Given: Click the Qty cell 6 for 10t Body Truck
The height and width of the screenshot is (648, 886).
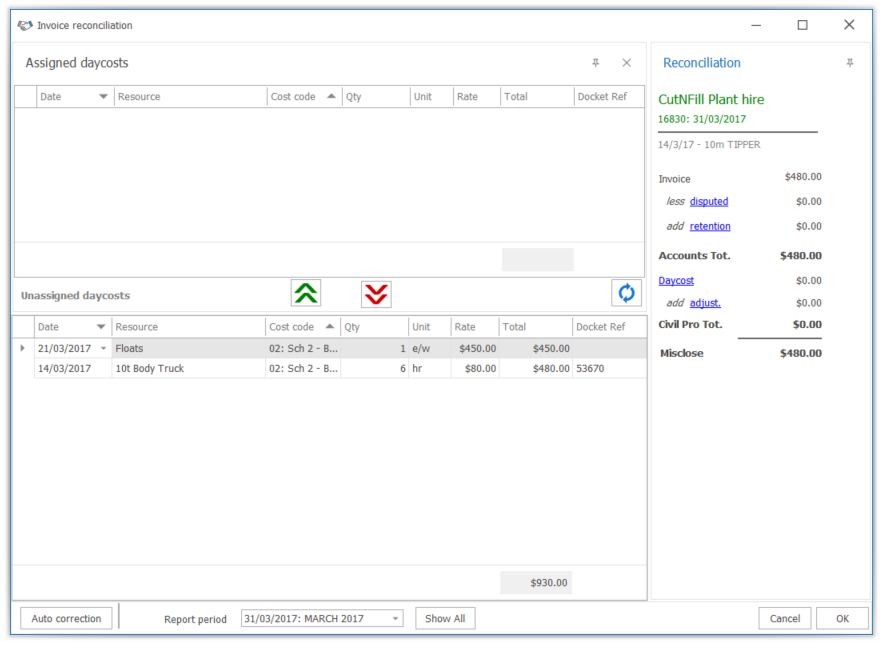Looking at the screenshot, I should tap(375, 368).
